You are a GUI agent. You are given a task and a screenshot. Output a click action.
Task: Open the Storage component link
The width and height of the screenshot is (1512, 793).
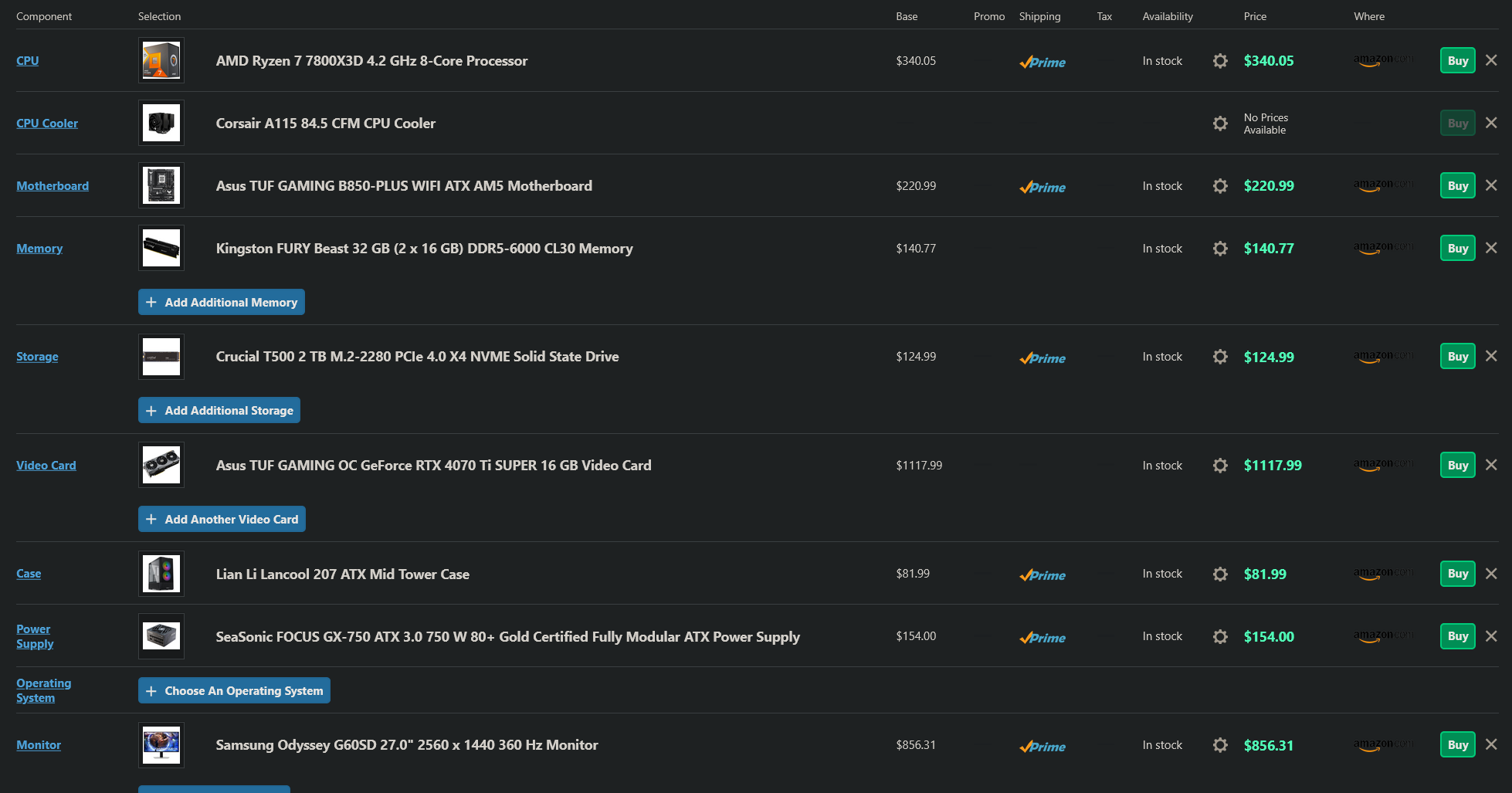pyautogui.click(x=37, y=356)
